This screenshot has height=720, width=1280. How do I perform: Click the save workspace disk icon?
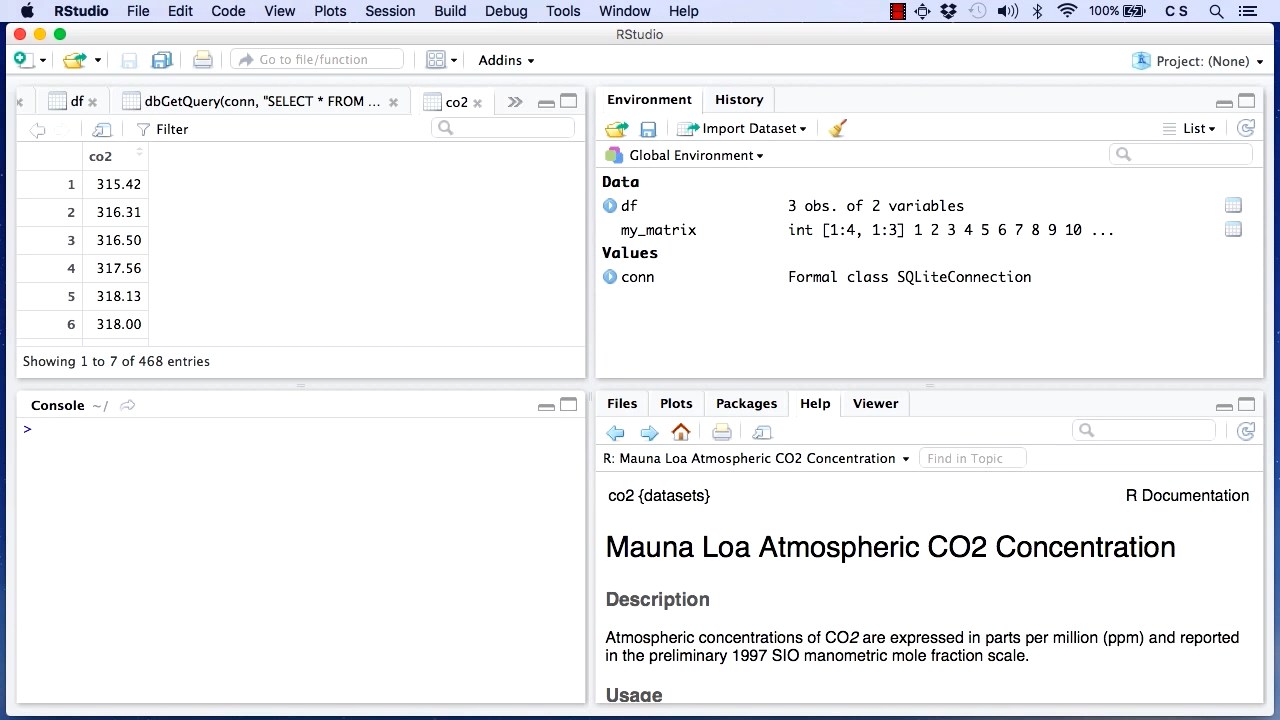click(648, 129)
